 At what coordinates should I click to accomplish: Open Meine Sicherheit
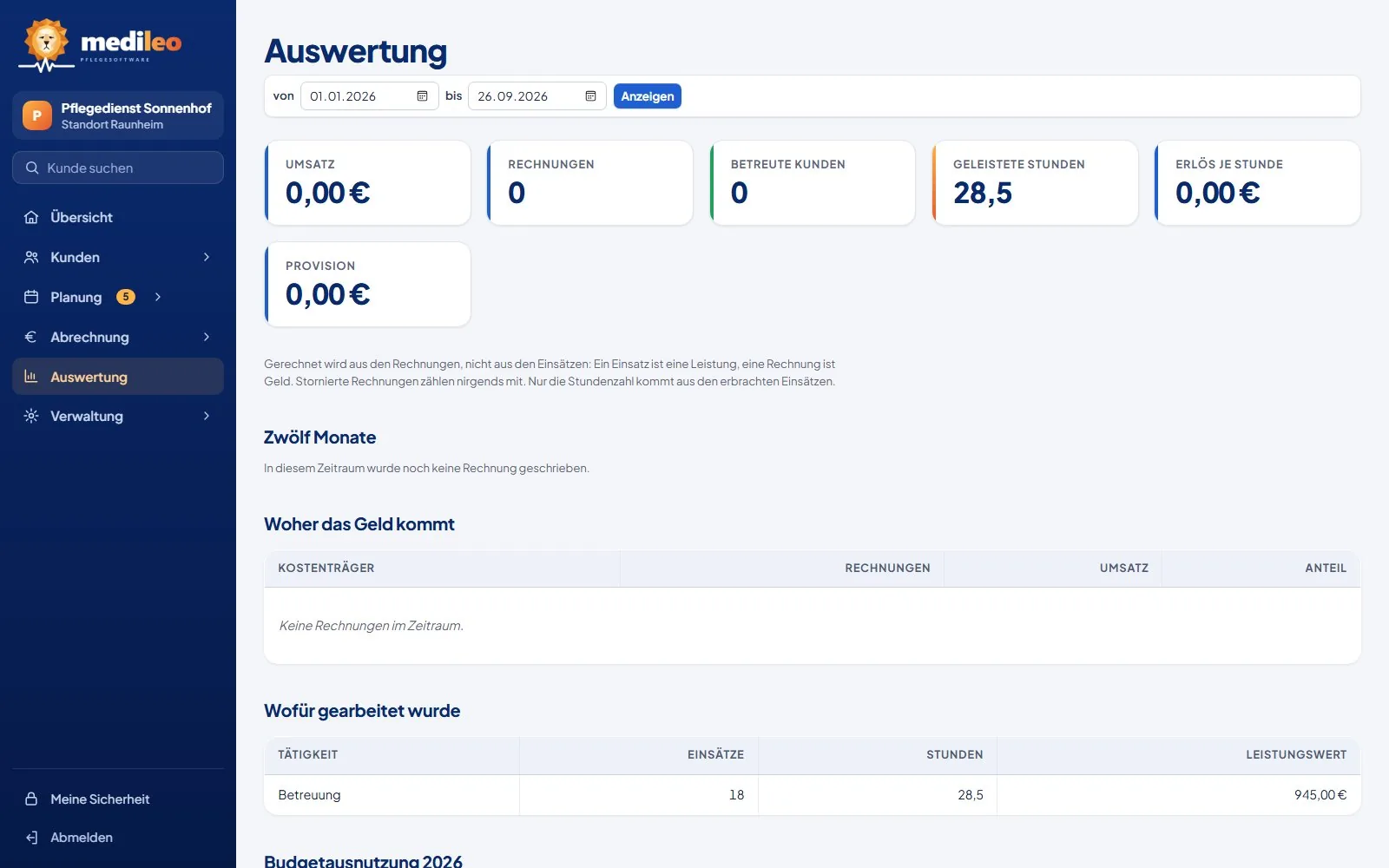(x=118, y=799)
